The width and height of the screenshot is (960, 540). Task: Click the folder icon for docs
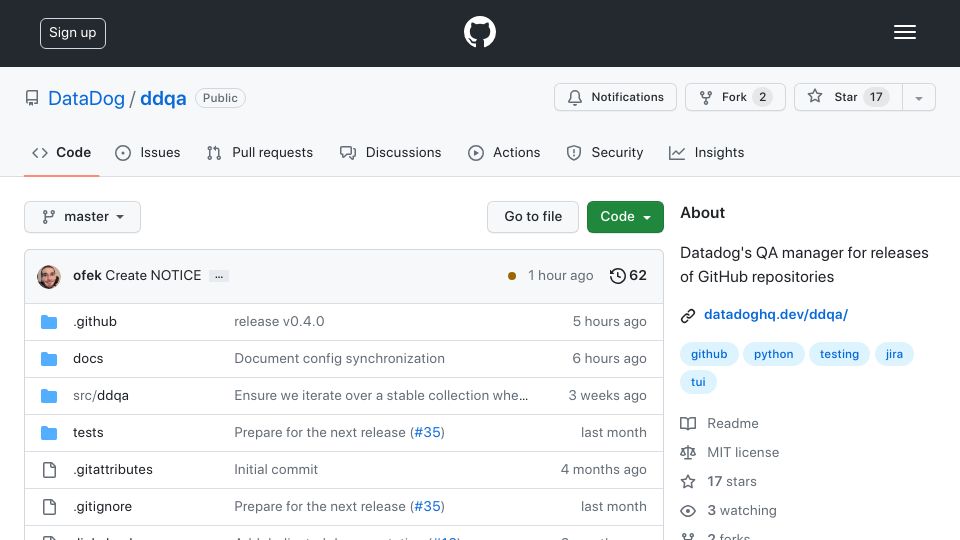click(x=49, y=359)
